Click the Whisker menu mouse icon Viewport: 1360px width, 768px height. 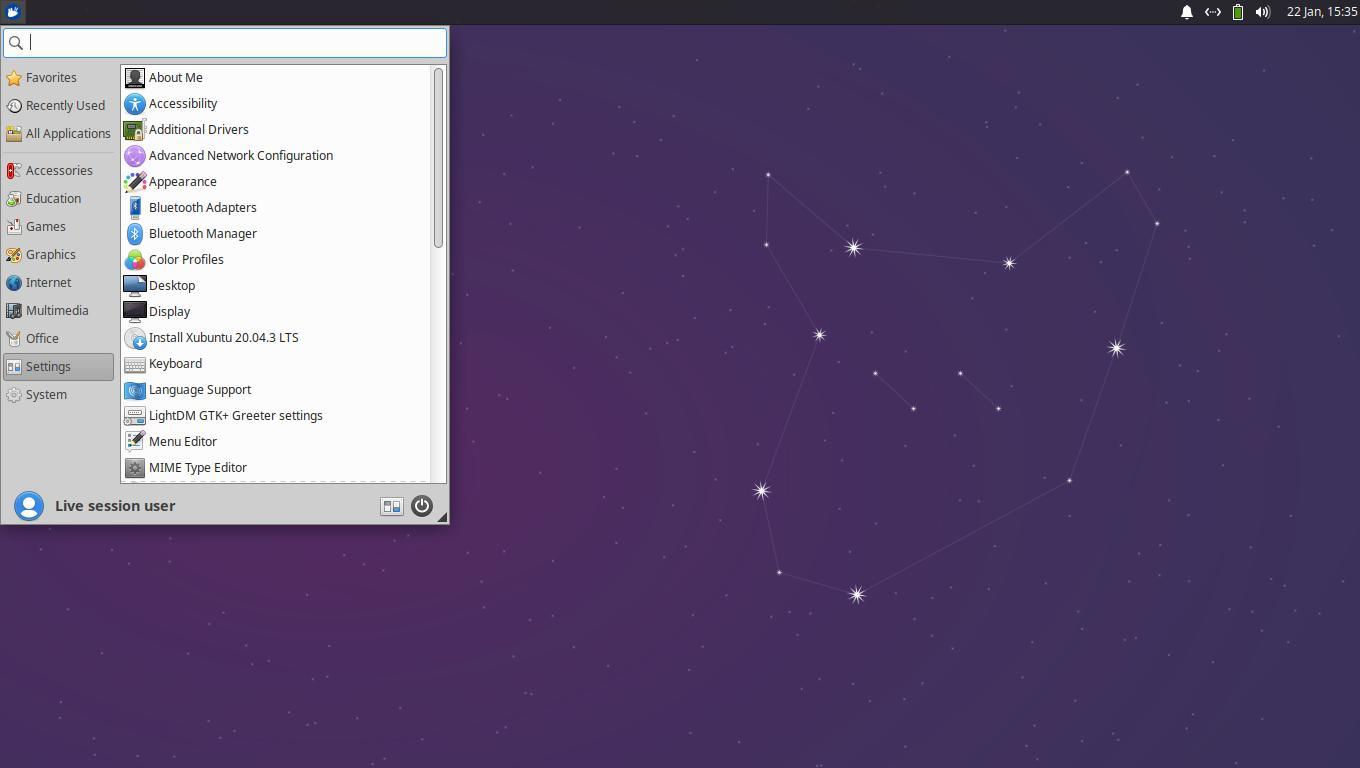pos(13,12)
